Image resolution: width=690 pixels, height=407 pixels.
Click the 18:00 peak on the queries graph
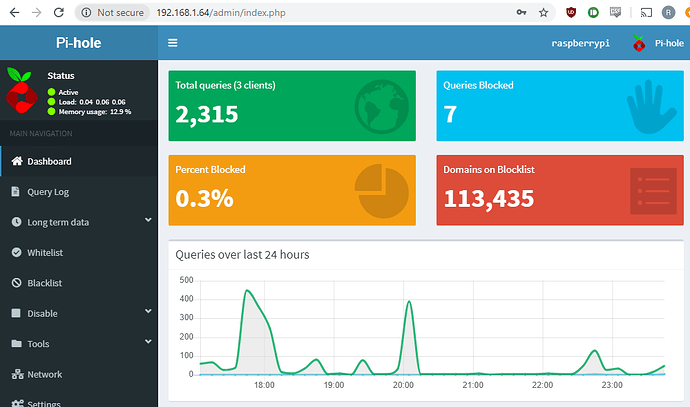(248, 291)
